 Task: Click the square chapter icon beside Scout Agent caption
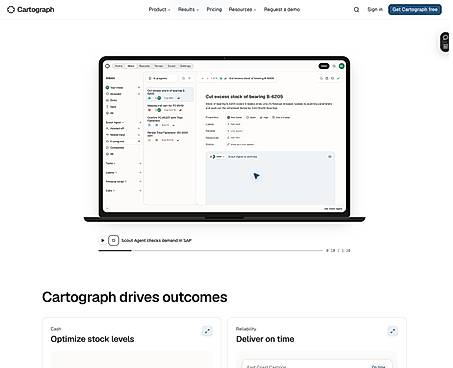click(x=113, y=240)
